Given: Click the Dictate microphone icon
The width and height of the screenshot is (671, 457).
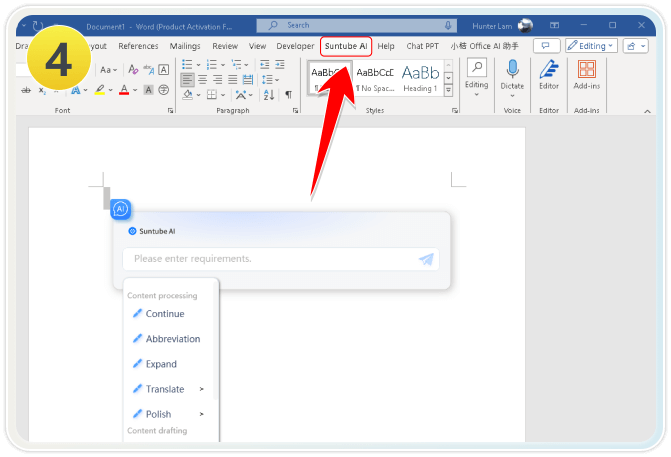Looking at the screenshot, I should coord(512,68).
